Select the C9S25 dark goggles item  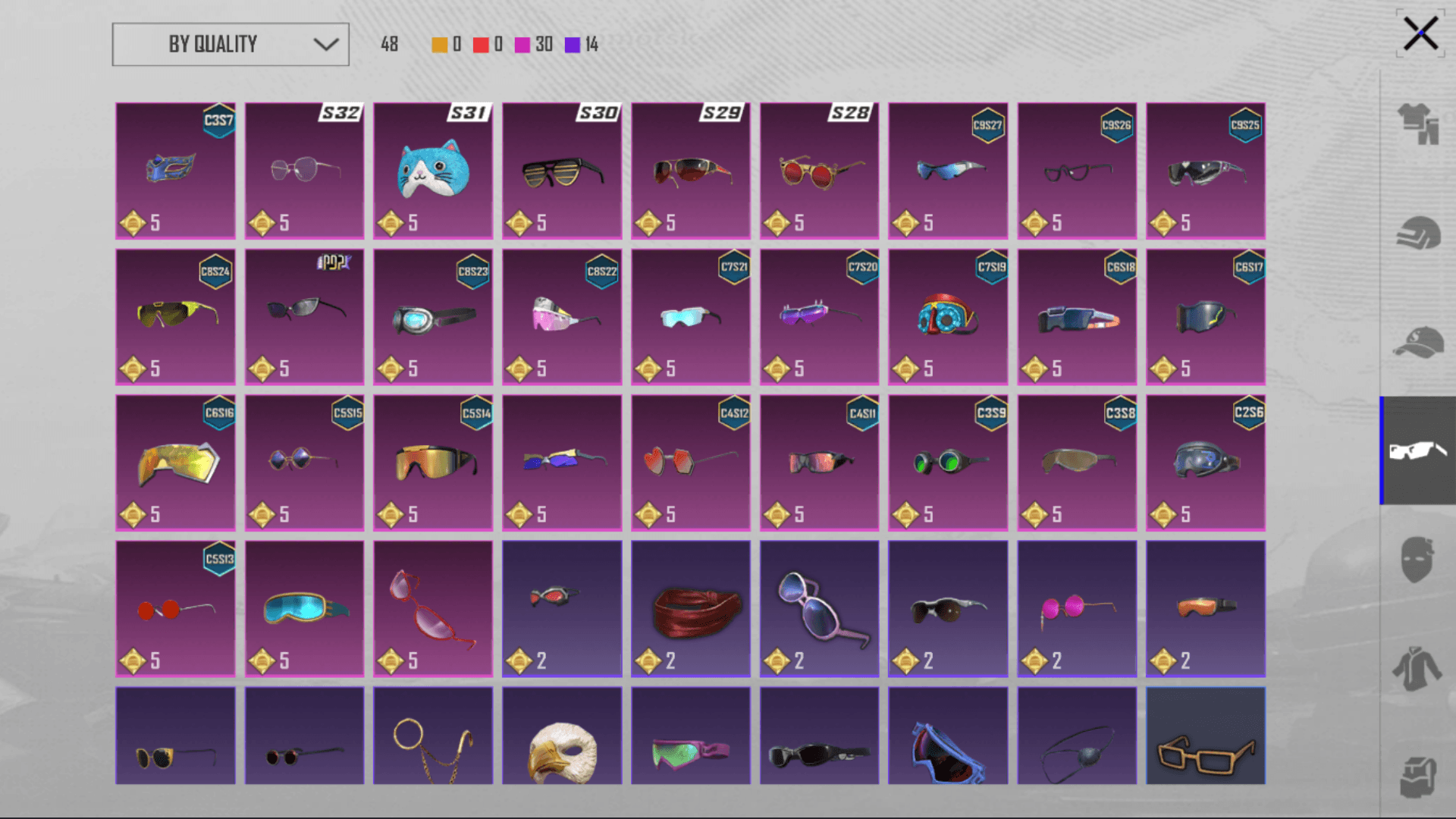pos(1206,171)
